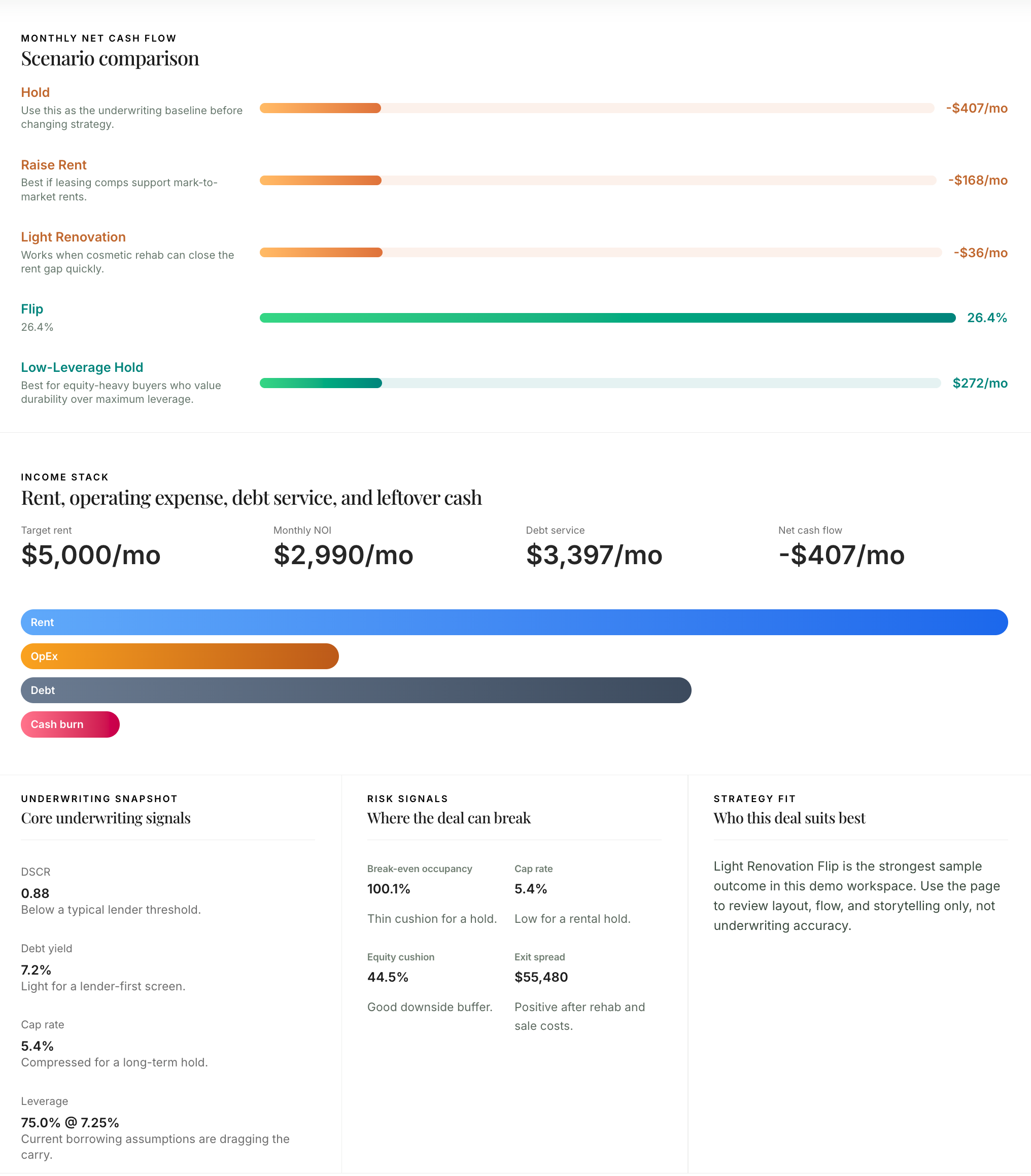The height and width of the screenshot is (1176, 1031).
Task: Click the Target rent $5,000/mo metric
Action: [91, 555]
